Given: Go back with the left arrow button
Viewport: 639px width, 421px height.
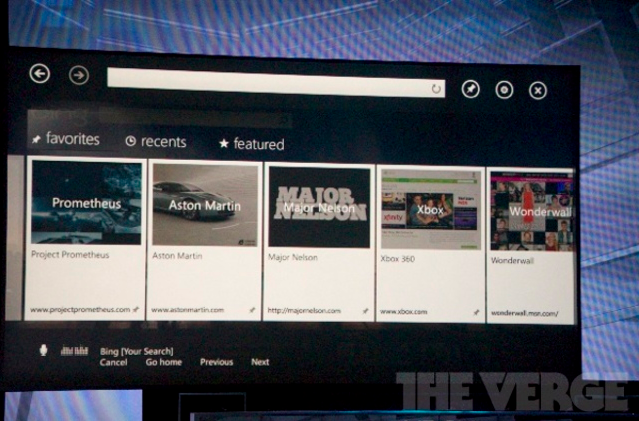Looking at the screenshot, I should pyautogui.click(x=40, y=74).
